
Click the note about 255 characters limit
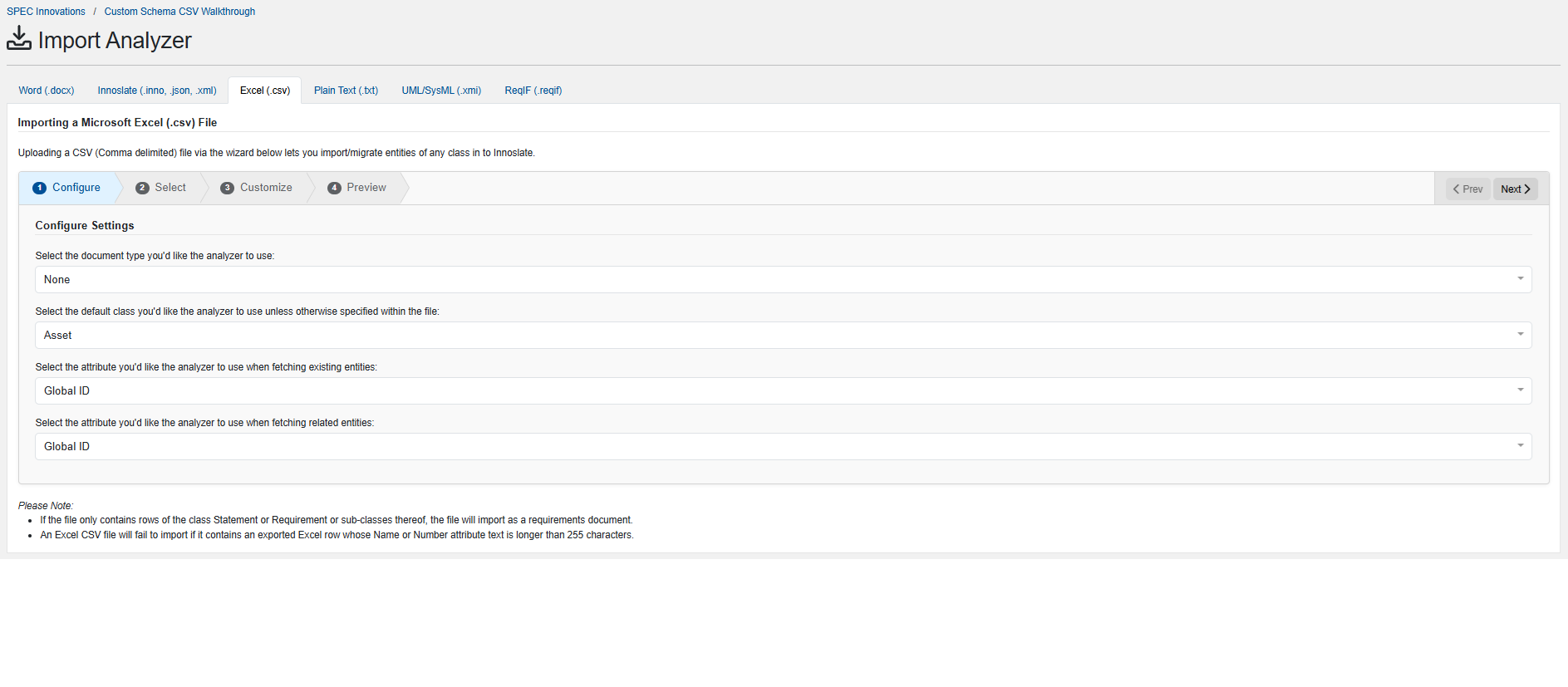(337, 535)
